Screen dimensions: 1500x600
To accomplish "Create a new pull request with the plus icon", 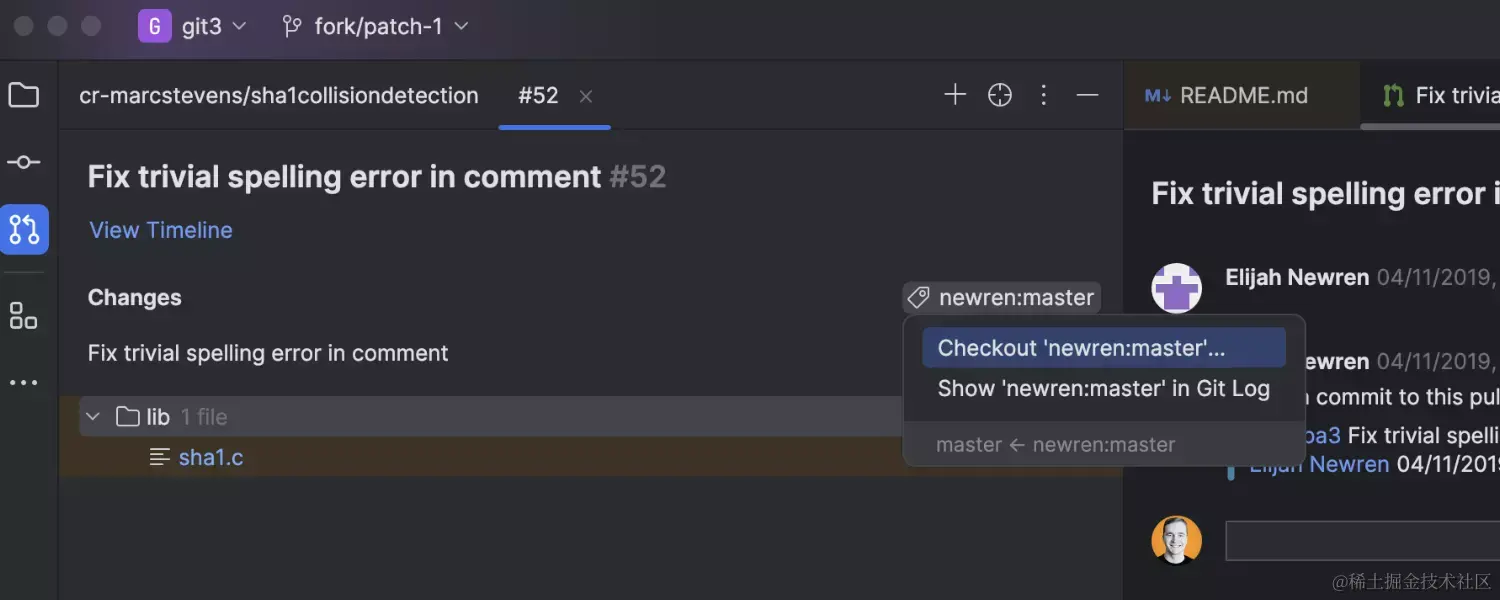I will coord(955,94).
